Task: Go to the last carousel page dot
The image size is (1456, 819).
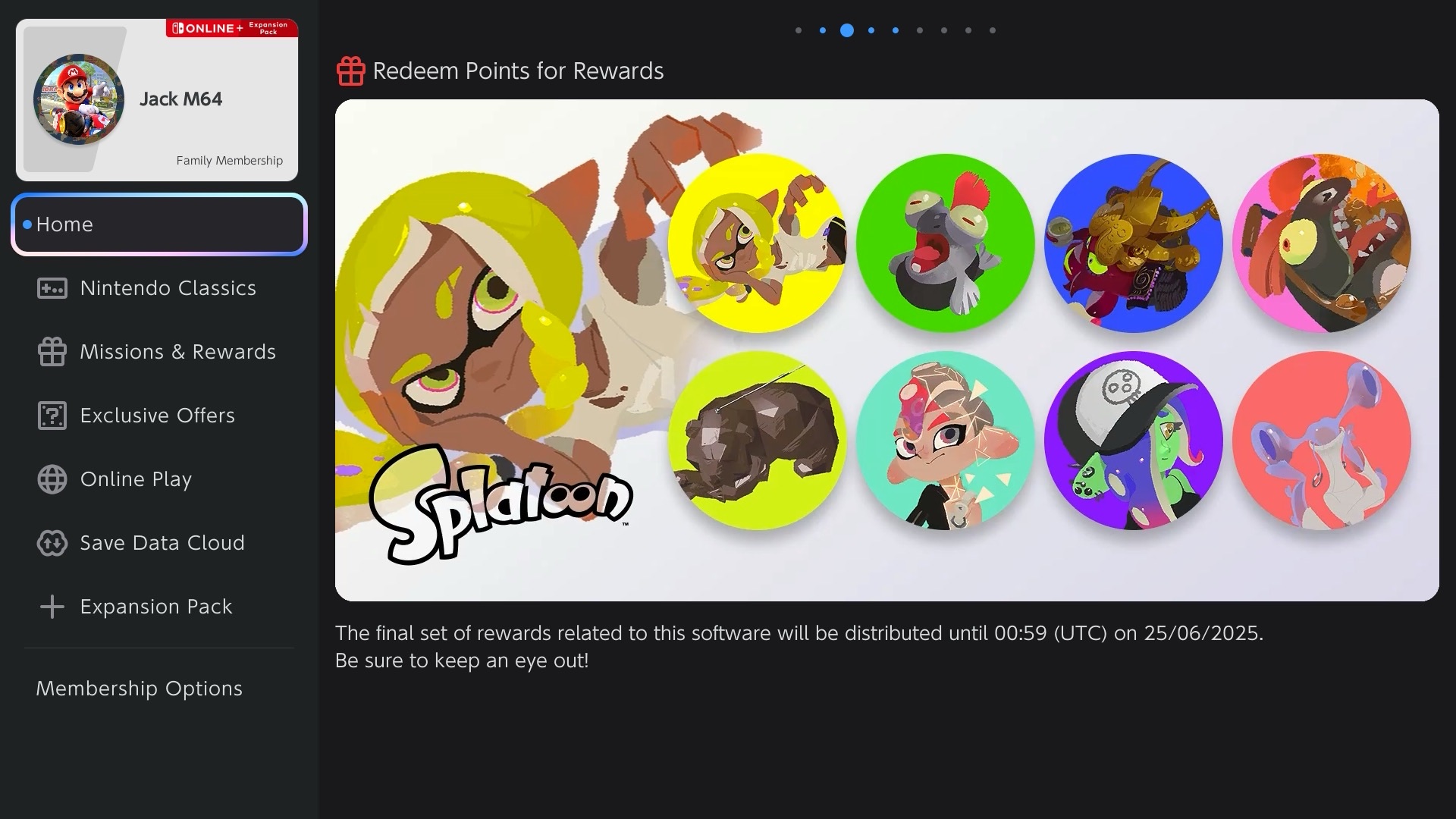Action: 993,30
